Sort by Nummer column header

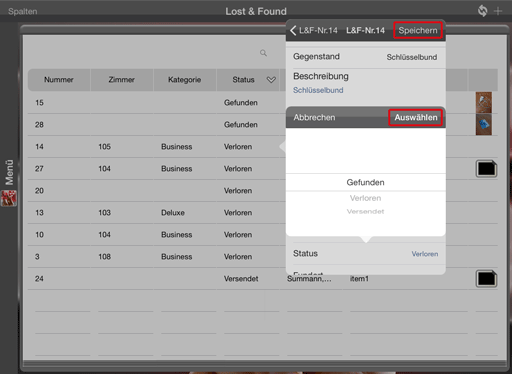click(x=59, y=80)
